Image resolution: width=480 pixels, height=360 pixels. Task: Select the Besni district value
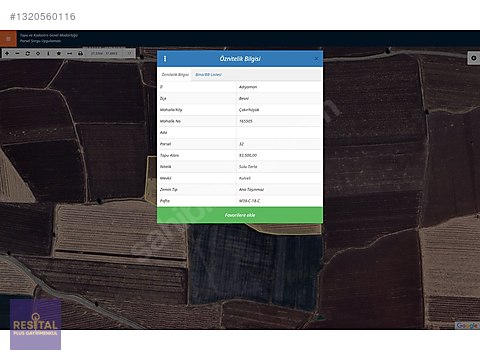[x=244, y=98]
